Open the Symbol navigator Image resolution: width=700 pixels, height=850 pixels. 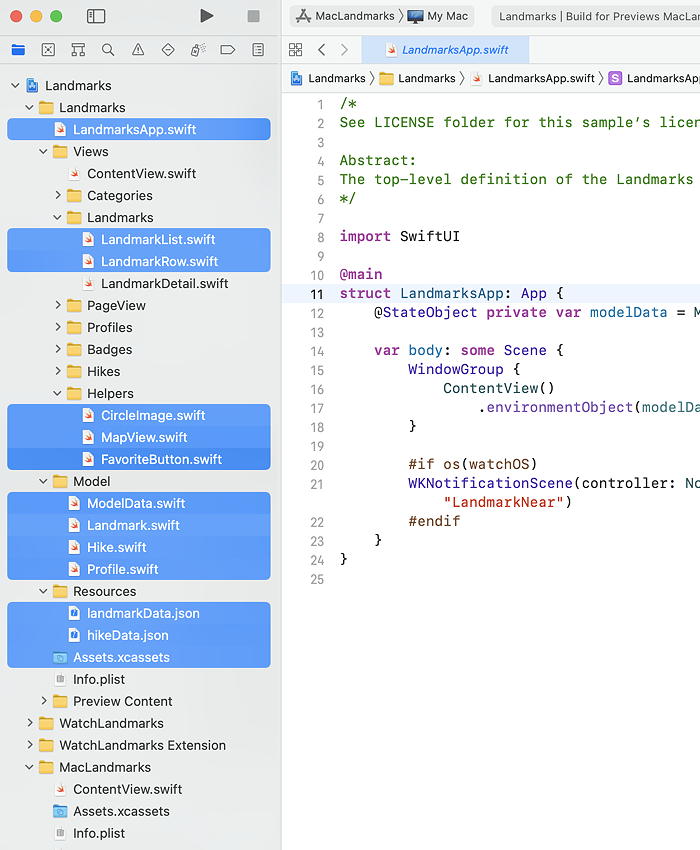point(78,50)
